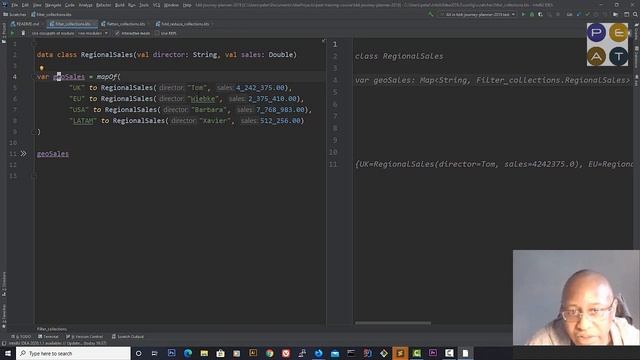
Task: Click in the Windows search box
Action: (73, 353)
